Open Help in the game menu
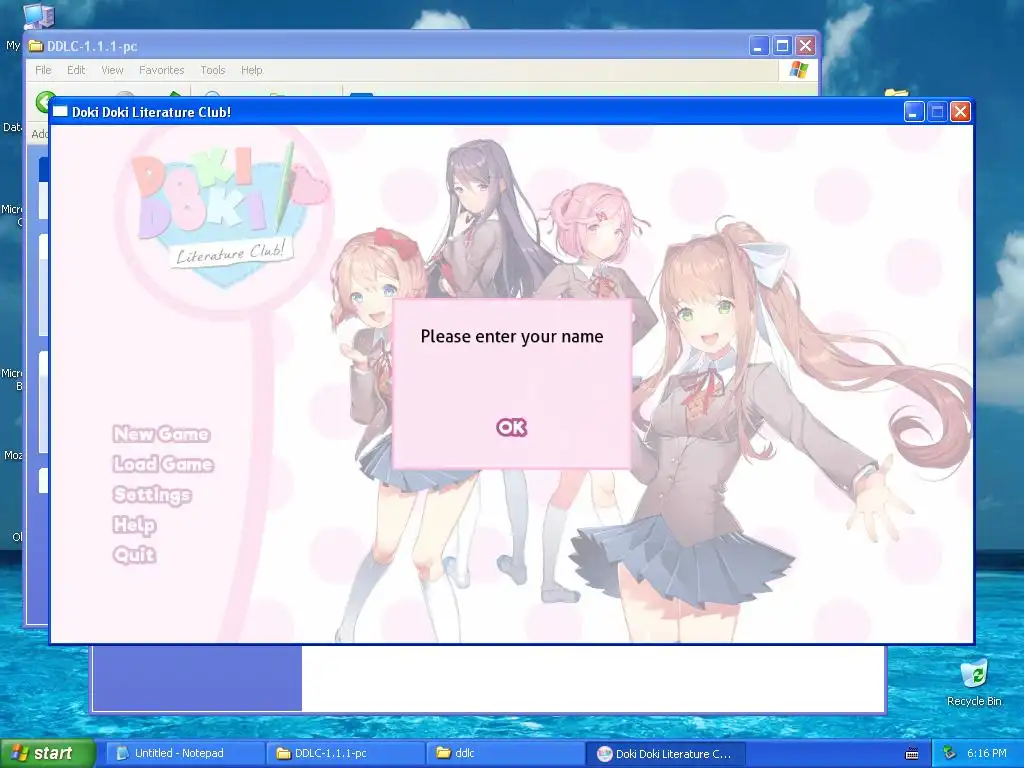The height and width of the screenshot is (768, 1024). [135, 524]
